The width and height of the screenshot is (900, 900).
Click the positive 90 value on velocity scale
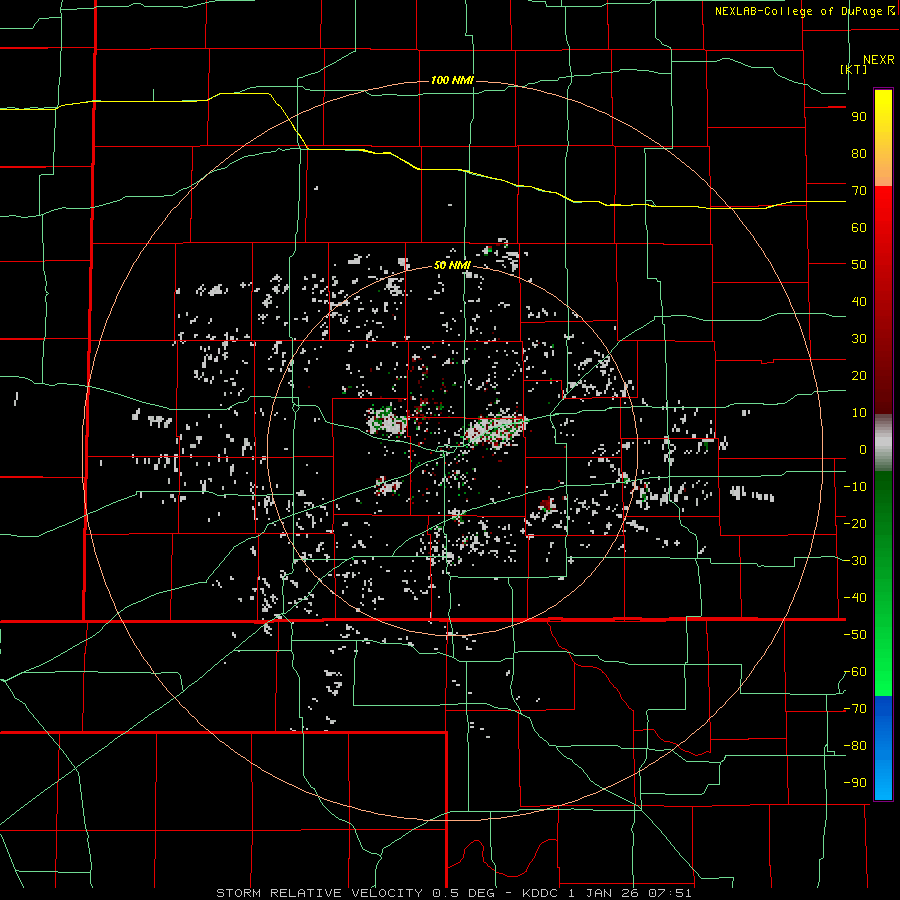click(859, 117)
